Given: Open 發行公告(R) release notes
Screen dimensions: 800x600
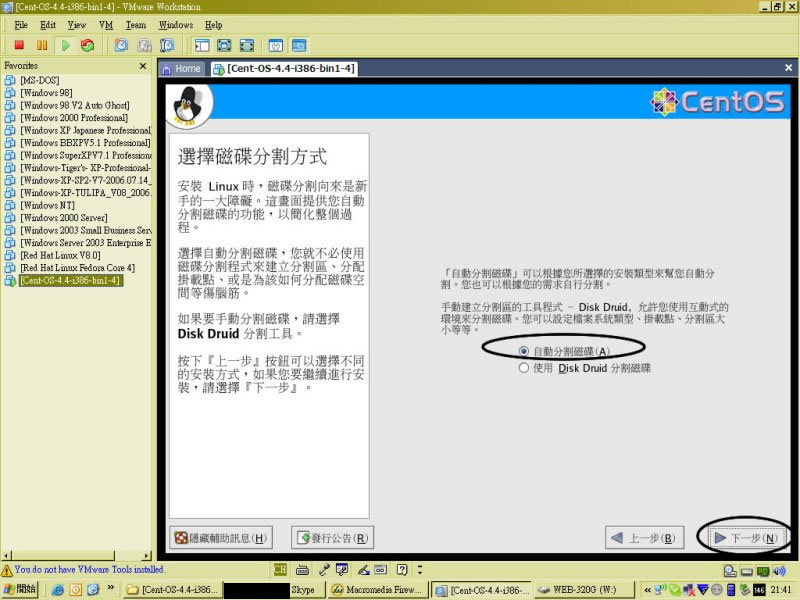Looking at the screenshot, I should tap(333, 538).
